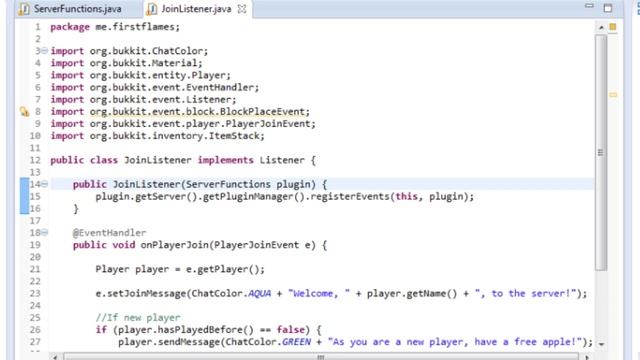Image resolution: width=640 pixels, height=360 pixels.
Task: Click the ", to the server!" string literal
Action: tap(525, 293)
